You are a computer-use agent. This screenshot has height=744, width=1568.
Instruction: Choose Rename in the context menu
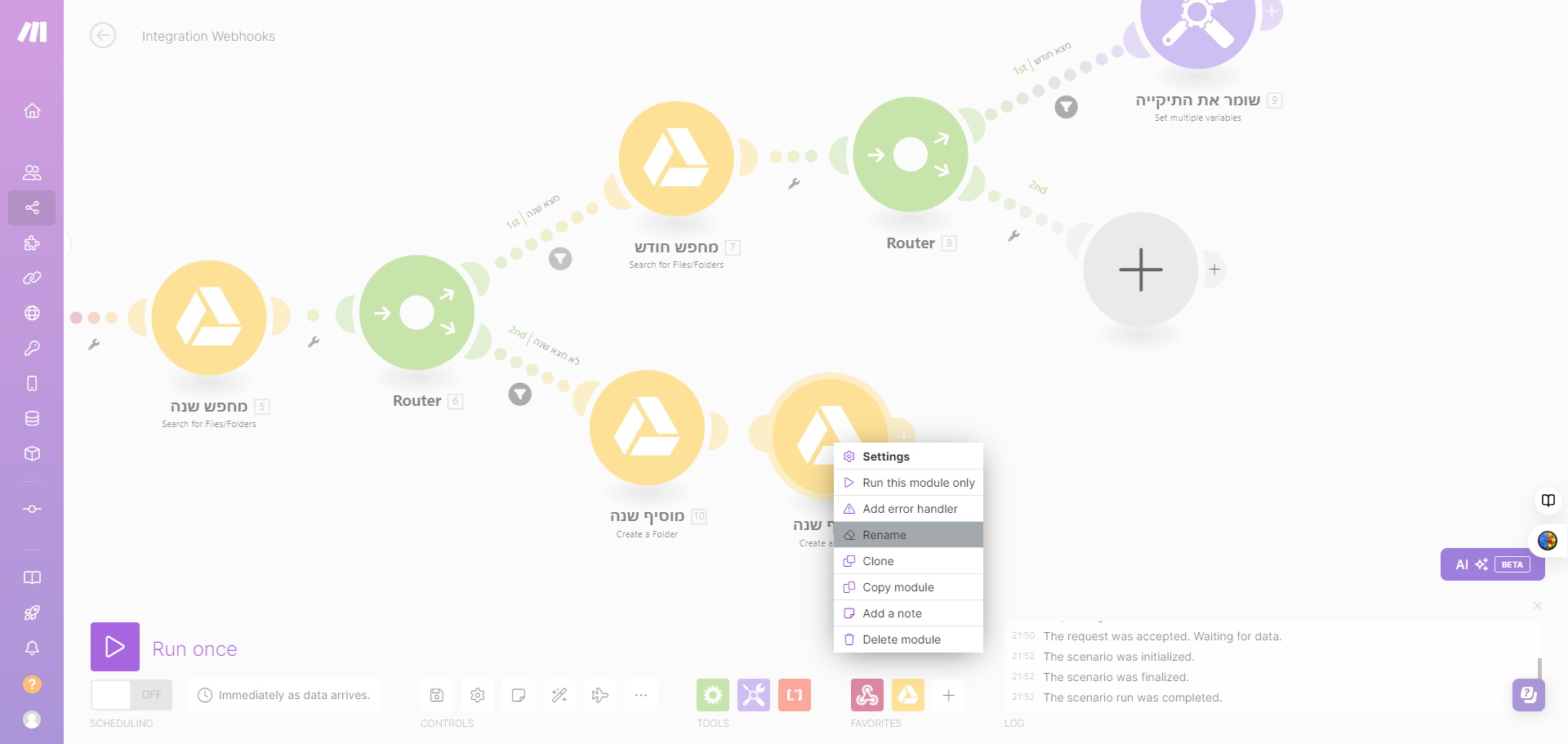pyautogui.click(x=908, y=535)
